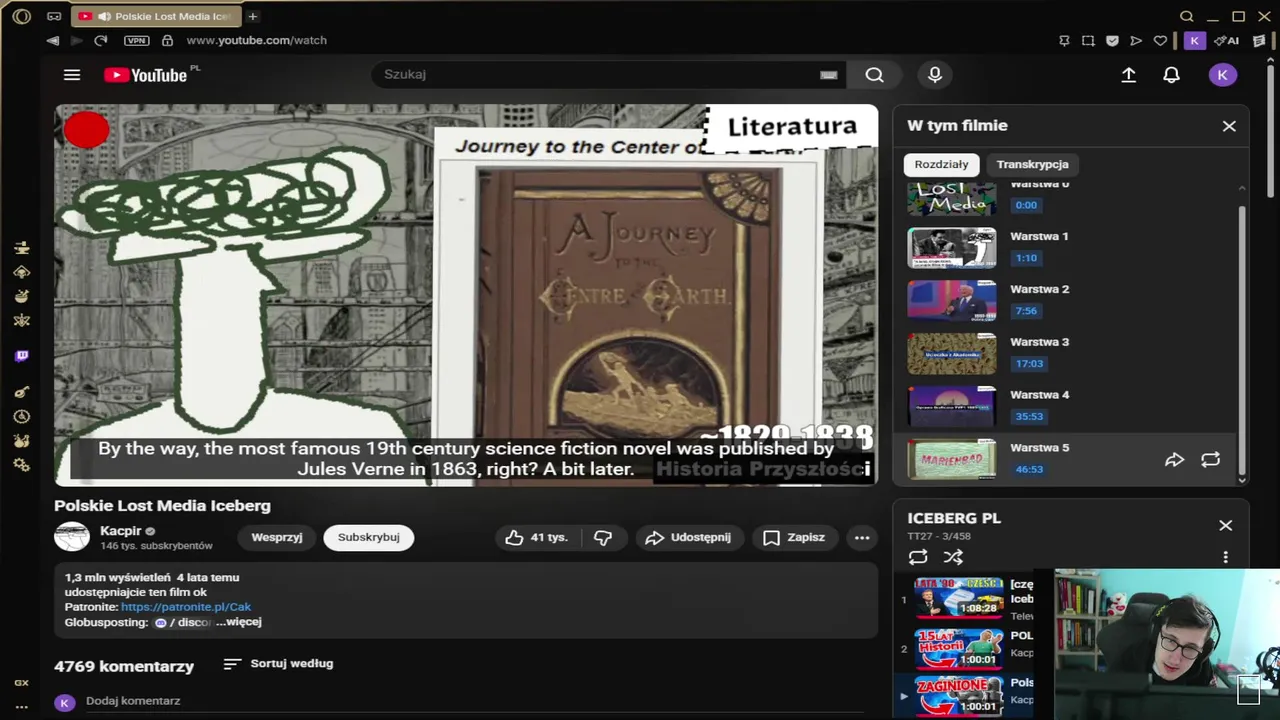The width and height of the screenshot is (1280, 720).
Task: Share video with Udostępnij
Action: click(687, 537)
